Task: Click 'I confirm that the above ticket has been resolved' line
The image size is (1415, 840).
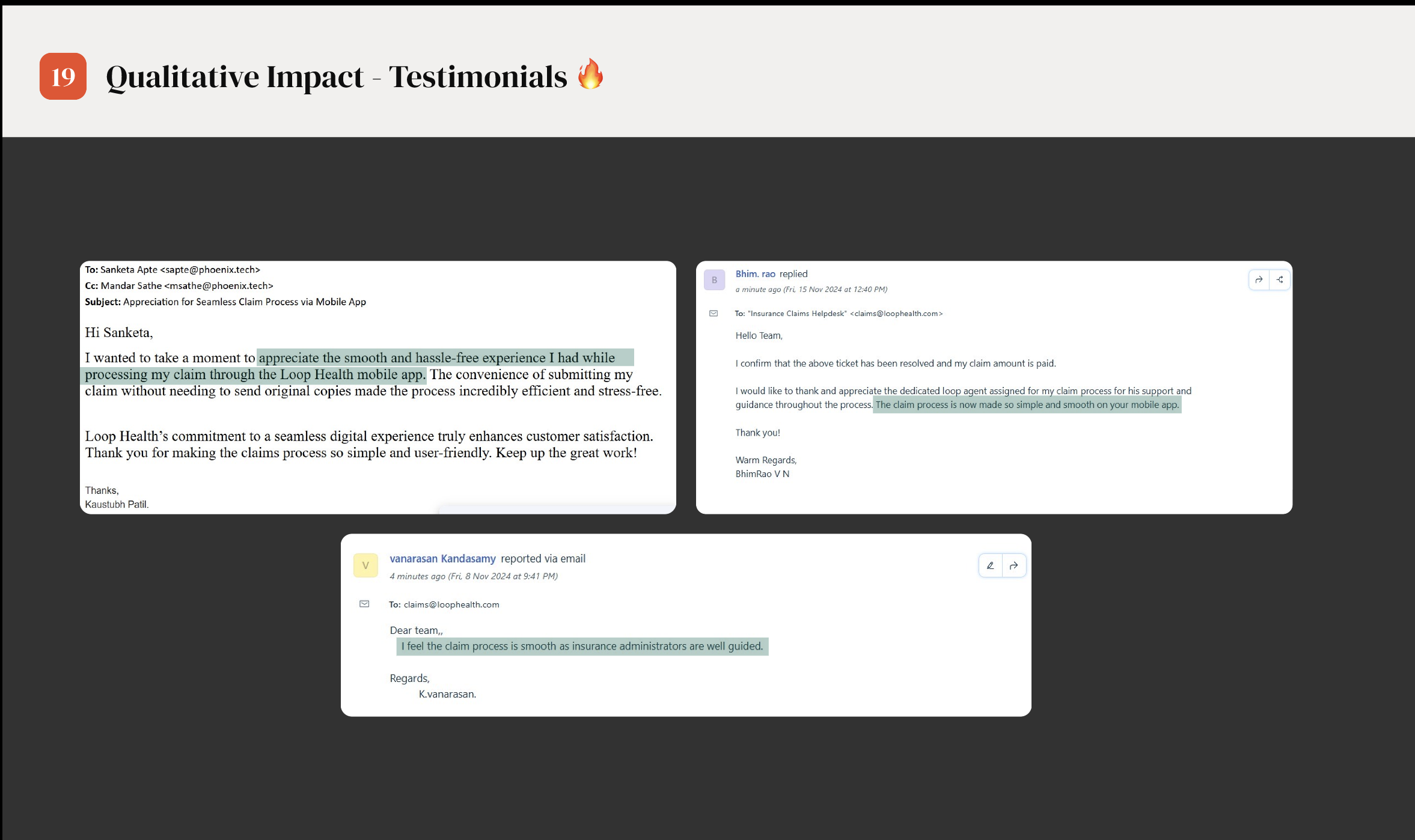Action: click(896, 364)
